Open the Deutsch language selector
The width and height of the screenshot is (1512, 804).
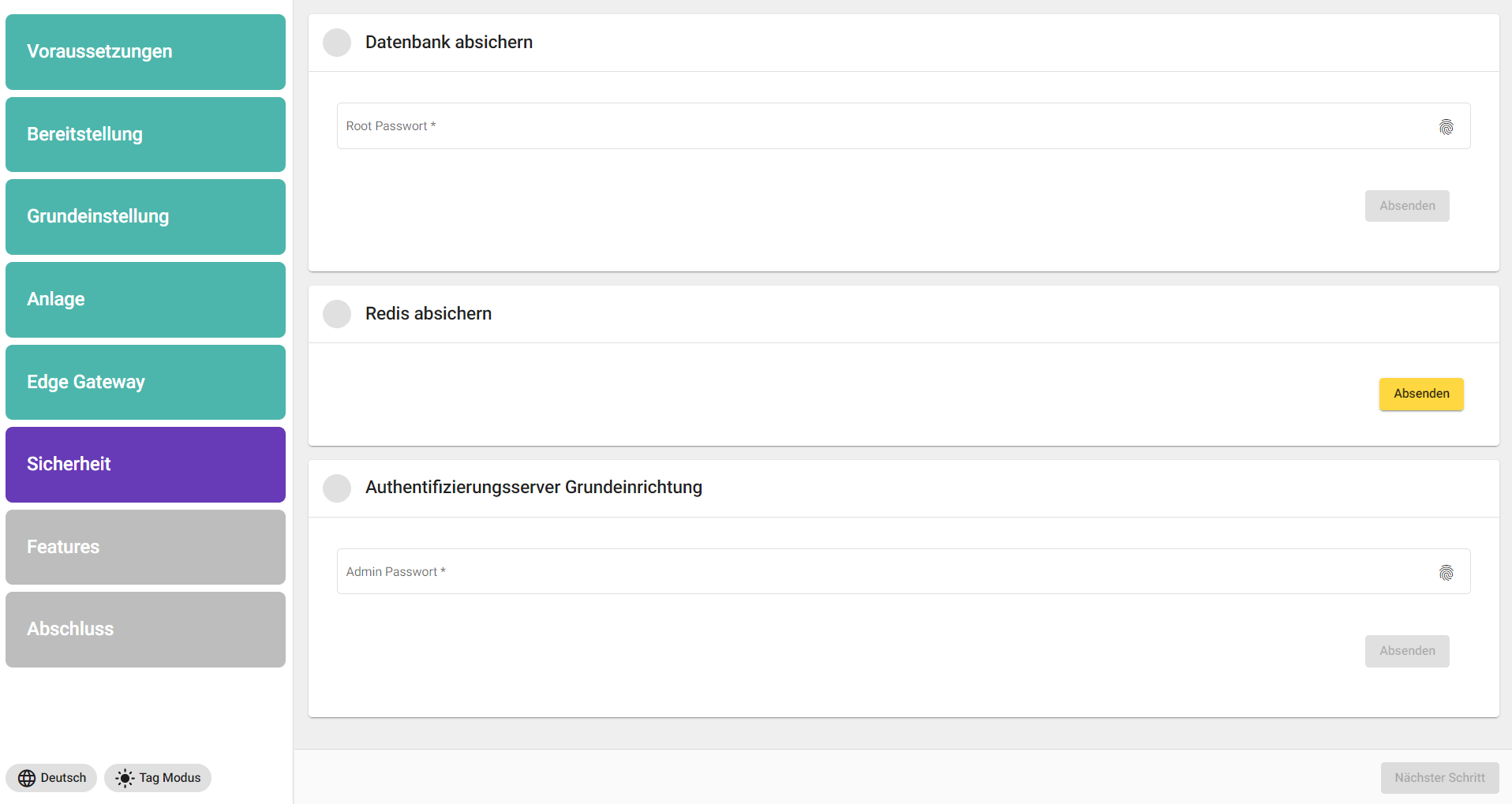(x=52, y=778)
